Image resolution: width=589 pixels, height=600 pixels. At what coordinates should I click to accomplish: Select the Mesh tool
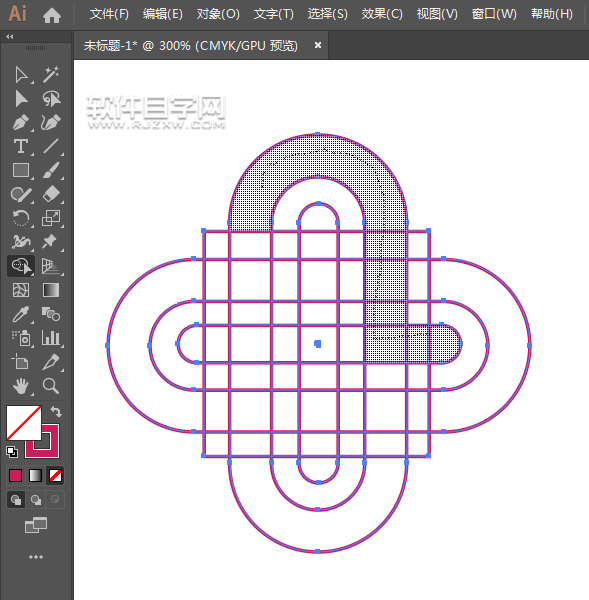click(x=21, y=290)
